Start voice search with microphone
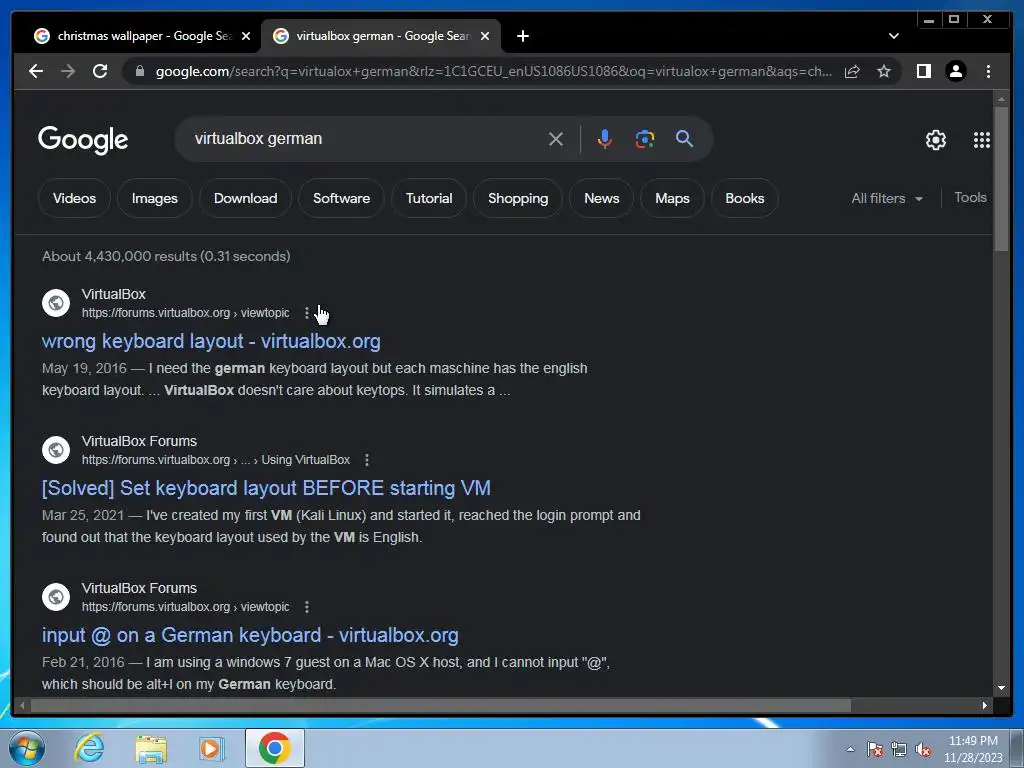1024x768 pixels. click(605, 138)
